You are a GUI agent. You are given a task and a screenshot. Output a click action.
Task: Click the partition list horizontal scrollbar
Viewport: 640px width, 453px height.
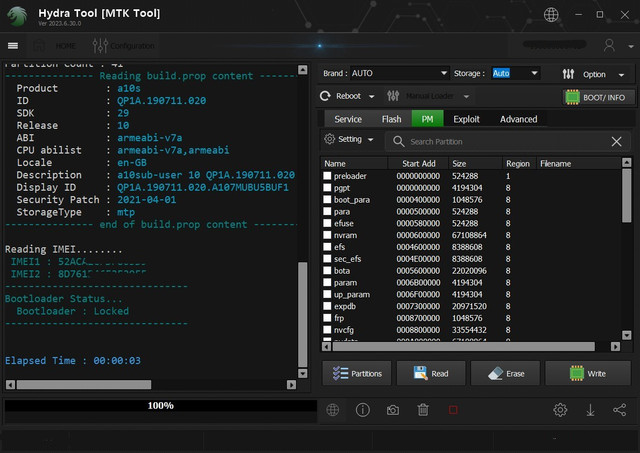pyautogui.click(x=471, y=346)
